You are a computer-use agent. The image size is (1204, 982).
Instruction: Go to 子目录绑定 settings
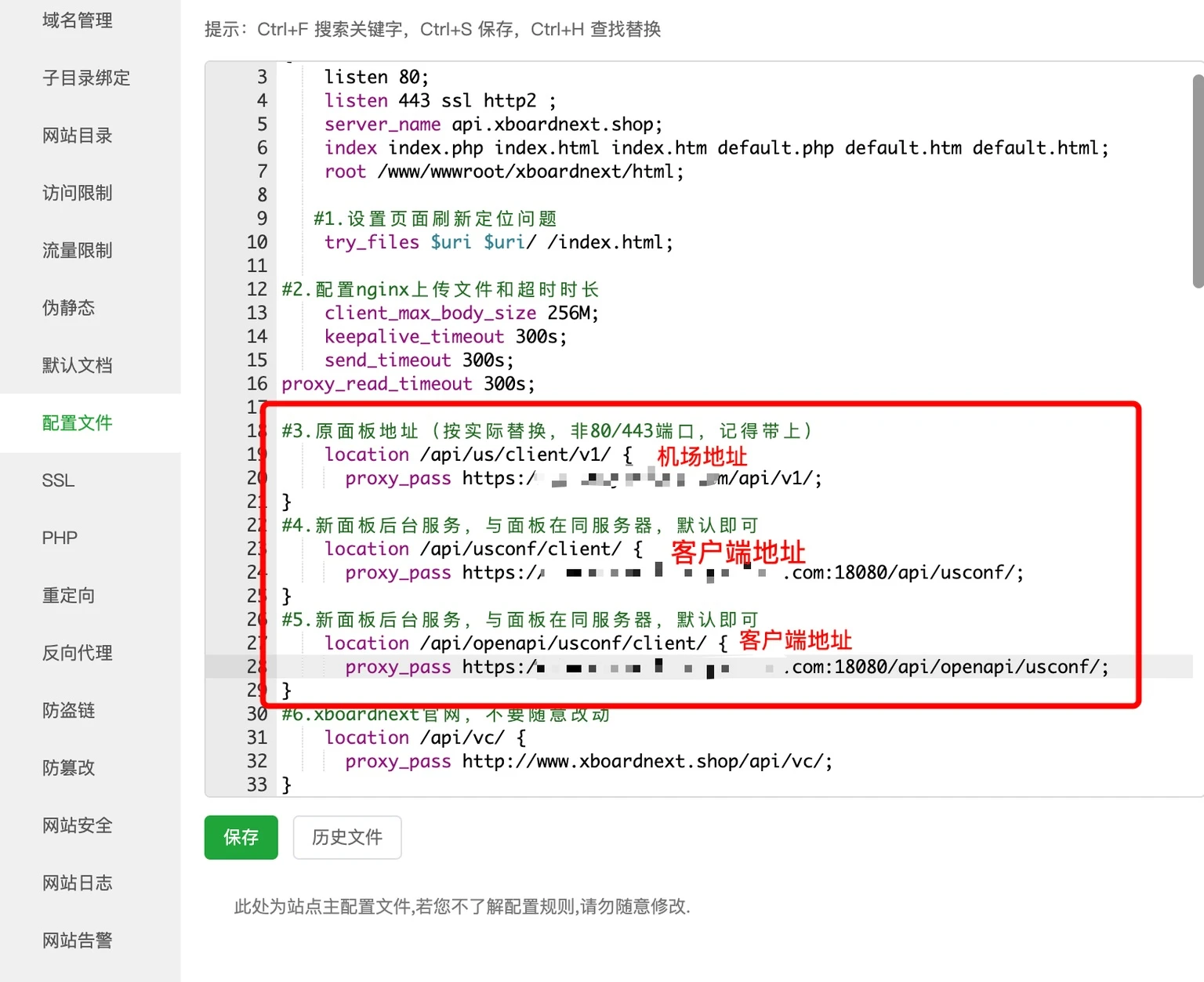[x=85, y=78]
